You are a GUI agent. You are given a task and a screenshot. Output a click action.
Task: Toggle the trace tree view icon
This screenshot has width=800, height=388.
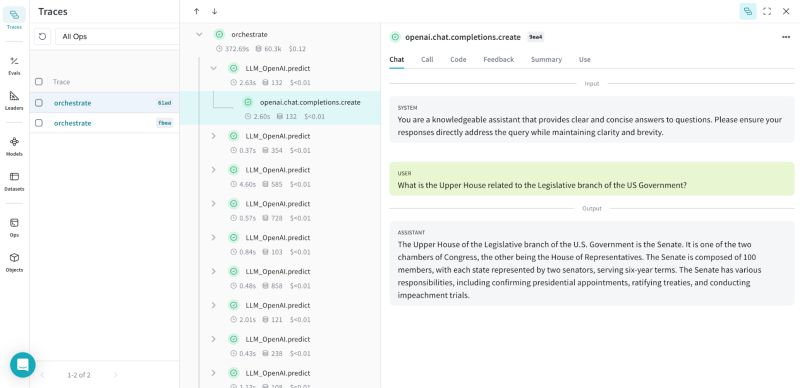point(748,11)
